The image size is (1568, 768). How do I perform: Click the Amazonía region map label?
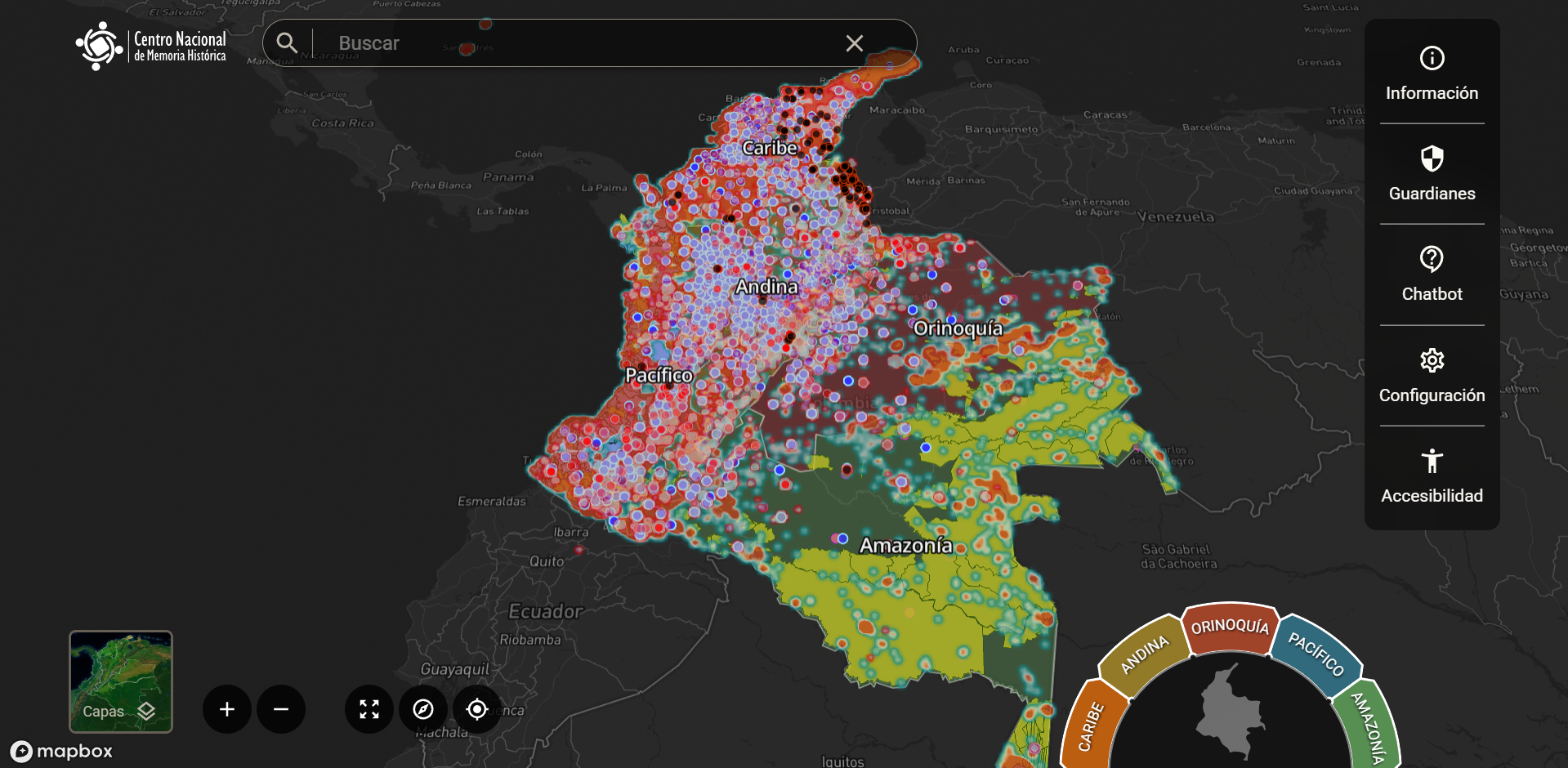click(906, 546)
